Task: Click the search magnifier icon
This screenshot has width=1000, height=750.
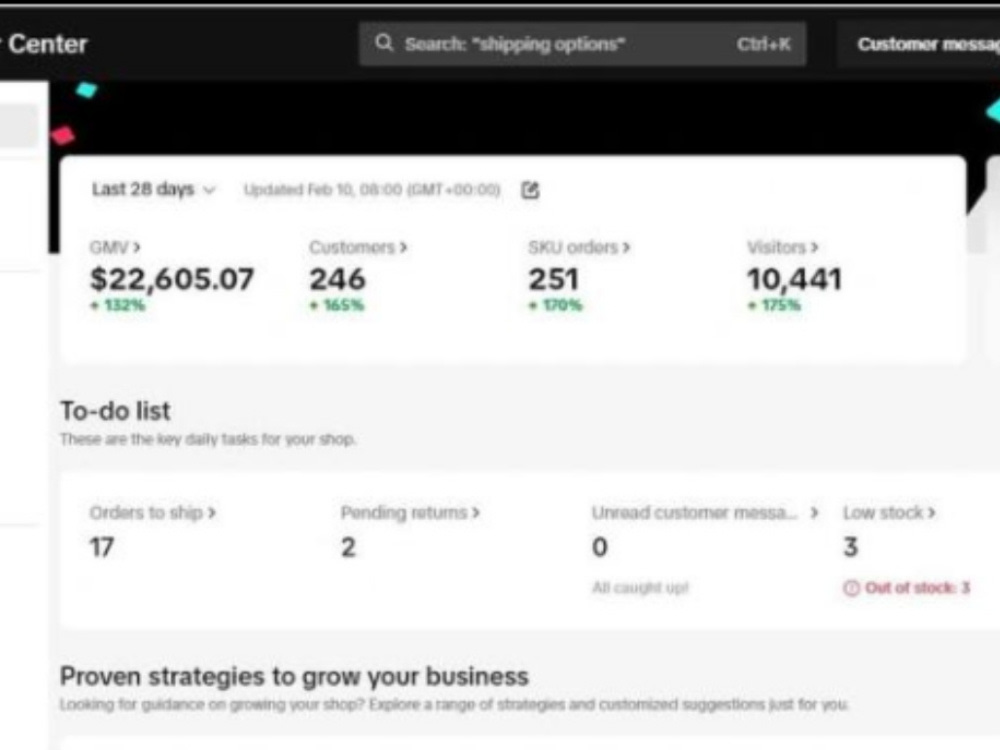Action: tap(383, 43)
